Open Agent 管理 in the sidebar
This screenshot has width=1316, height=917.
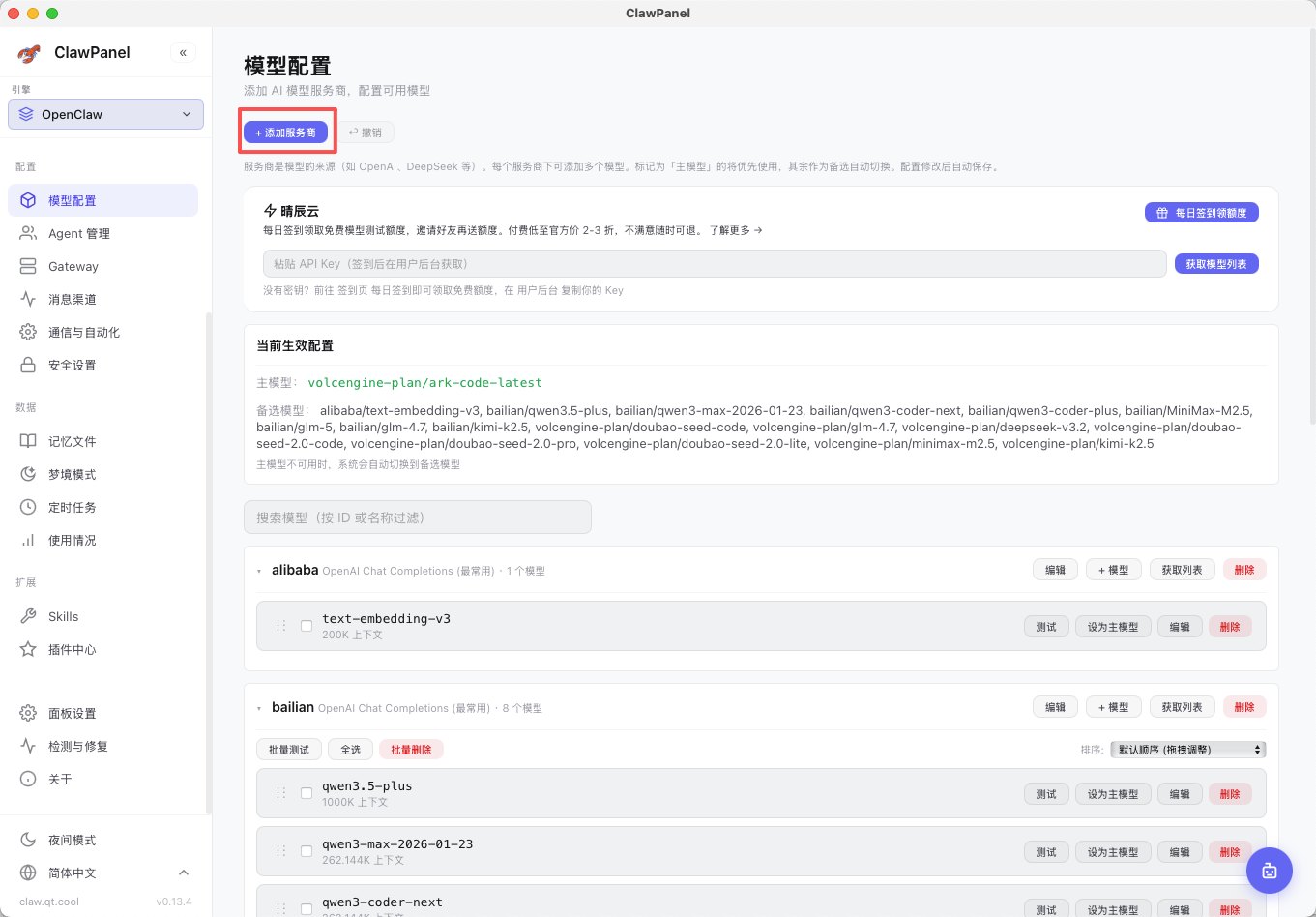[79, 234]
